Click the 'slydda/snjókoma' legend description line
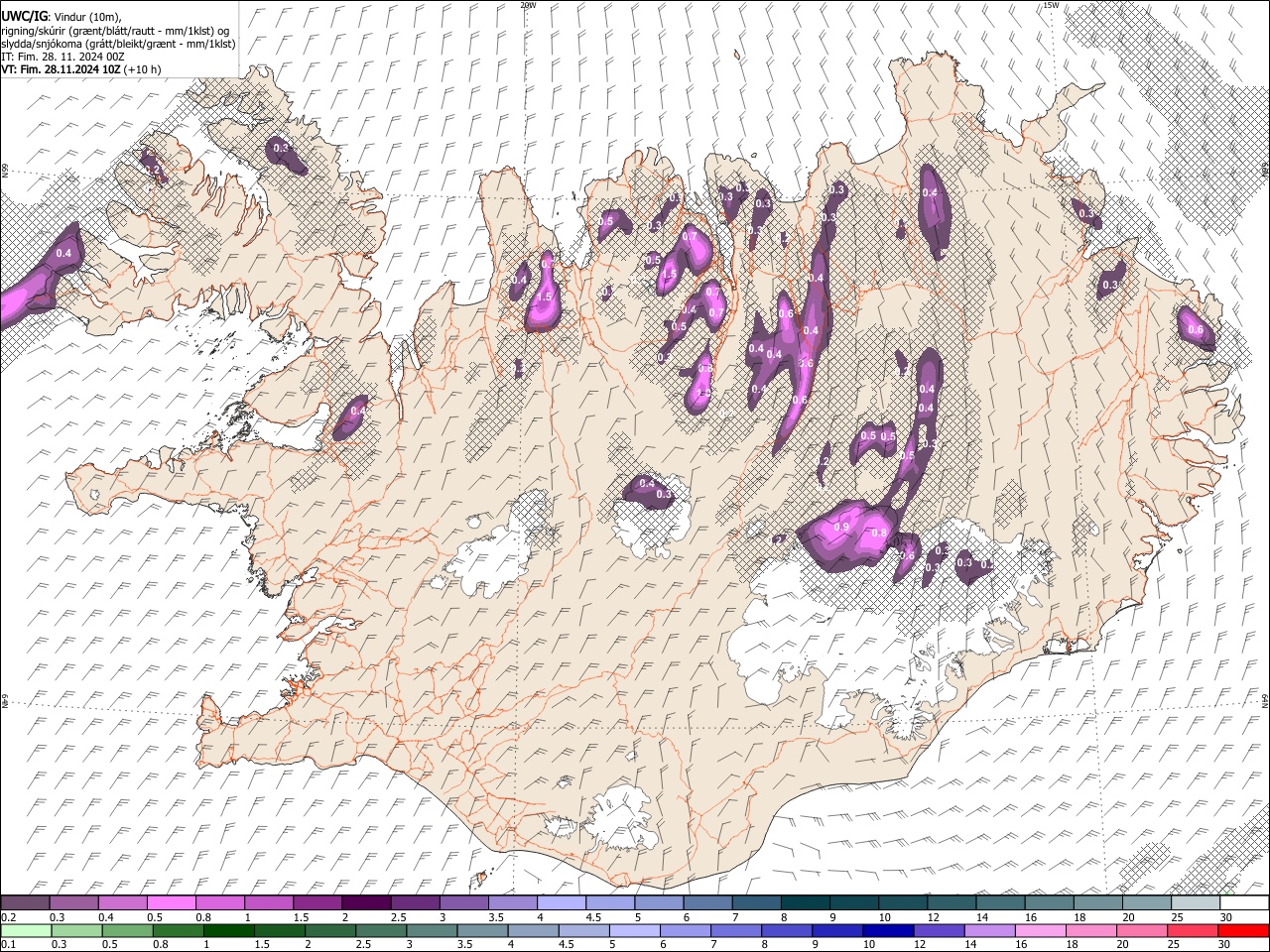This screenshot has height=952, width=1270. [118, 44]
